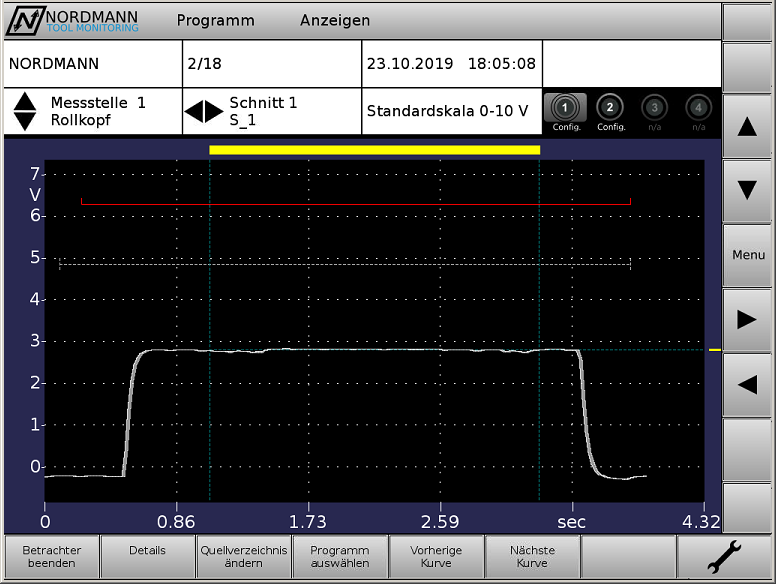Click the yellow time range bar

pos(374,150)
